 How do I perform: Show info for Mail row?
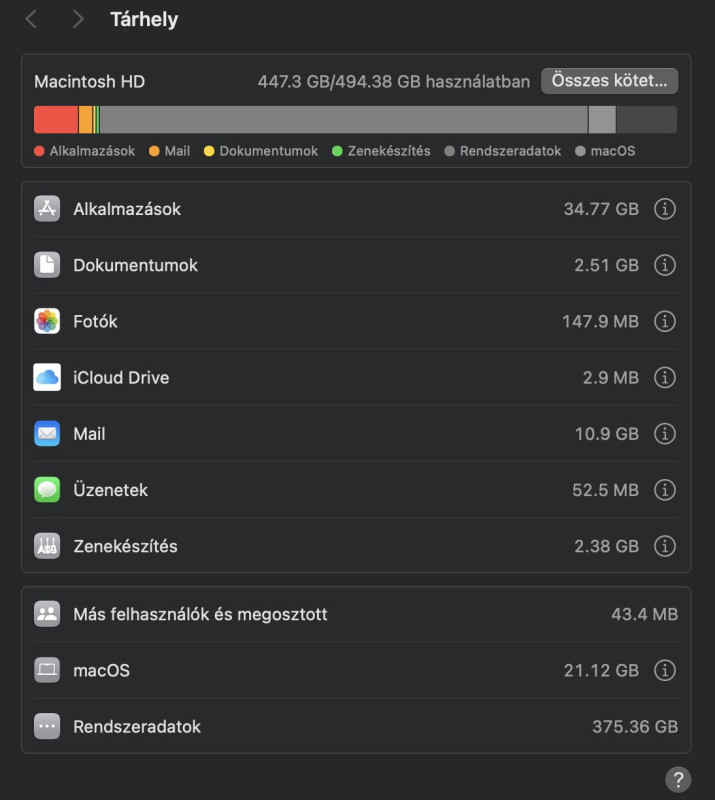pos(664,433)
